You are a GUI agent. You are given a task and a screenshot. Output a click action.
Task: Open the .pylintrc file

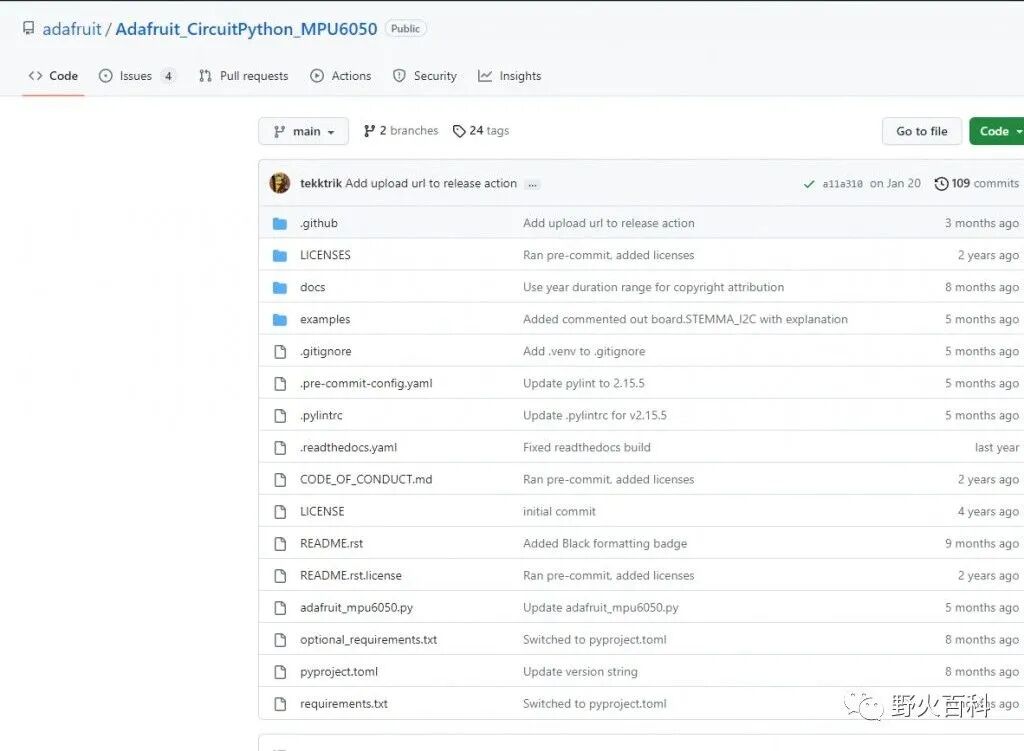(x=321, y=415)
